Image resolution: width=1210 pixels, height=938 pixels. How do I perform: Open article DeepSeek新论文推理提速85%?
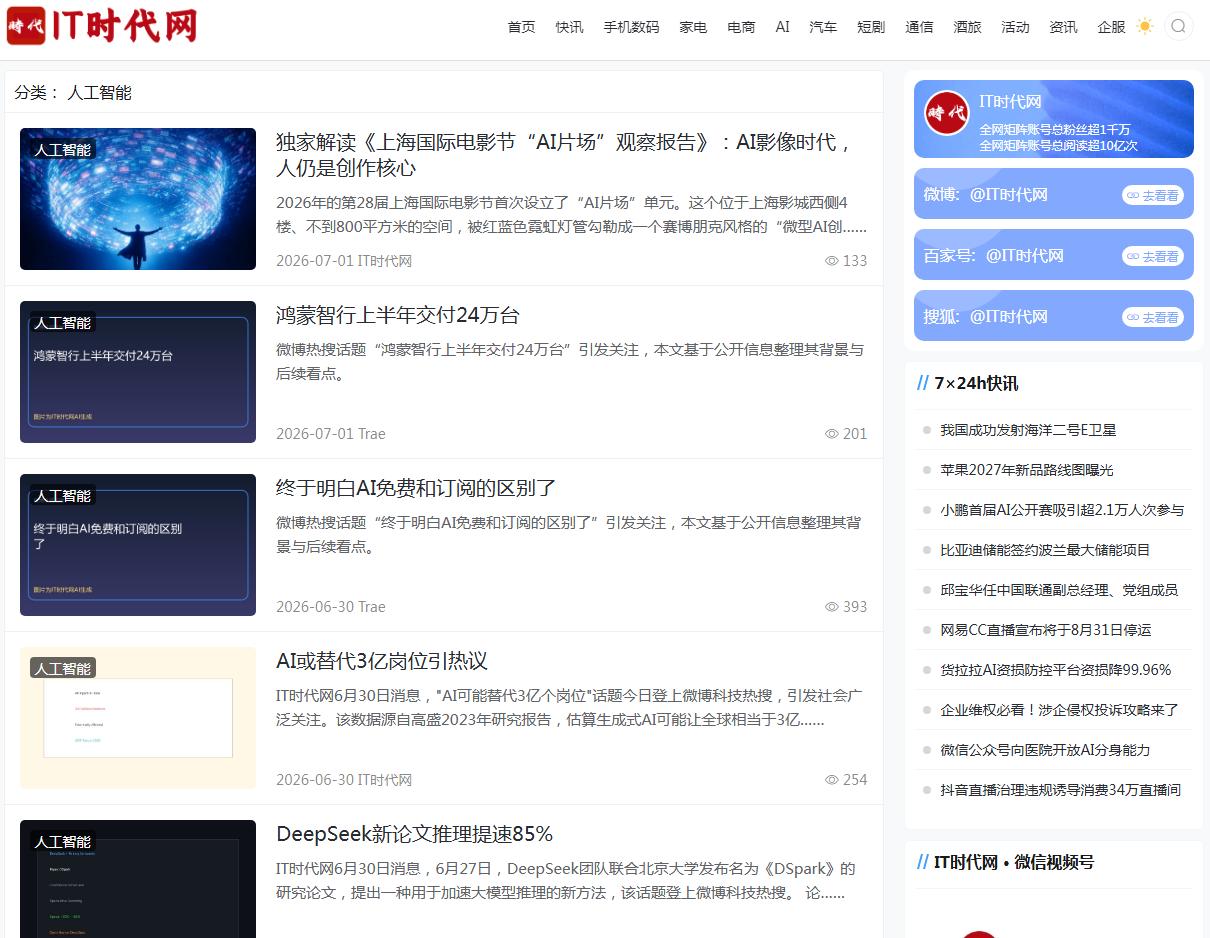click(x=414, y=834)
